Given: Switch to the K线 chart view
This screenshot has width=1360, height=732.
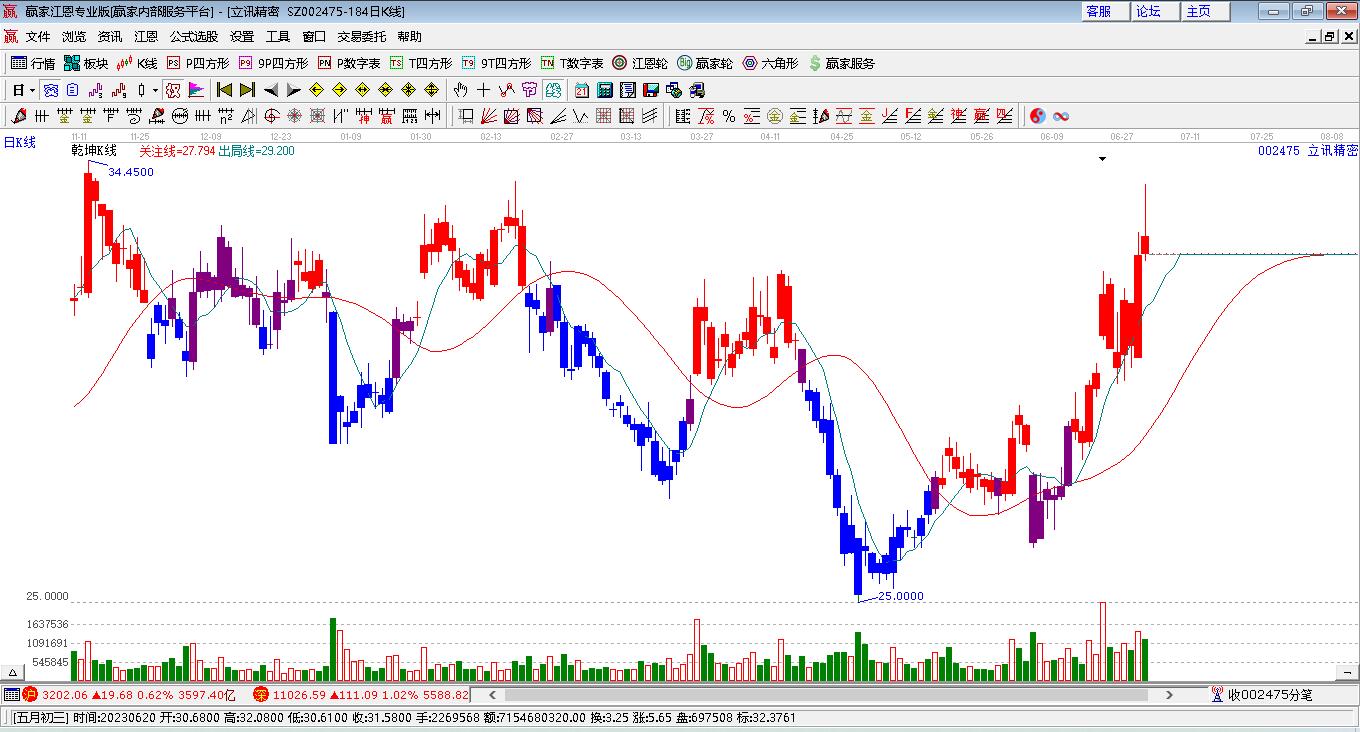Looking at the screenshot, I should tap(137, 63).
